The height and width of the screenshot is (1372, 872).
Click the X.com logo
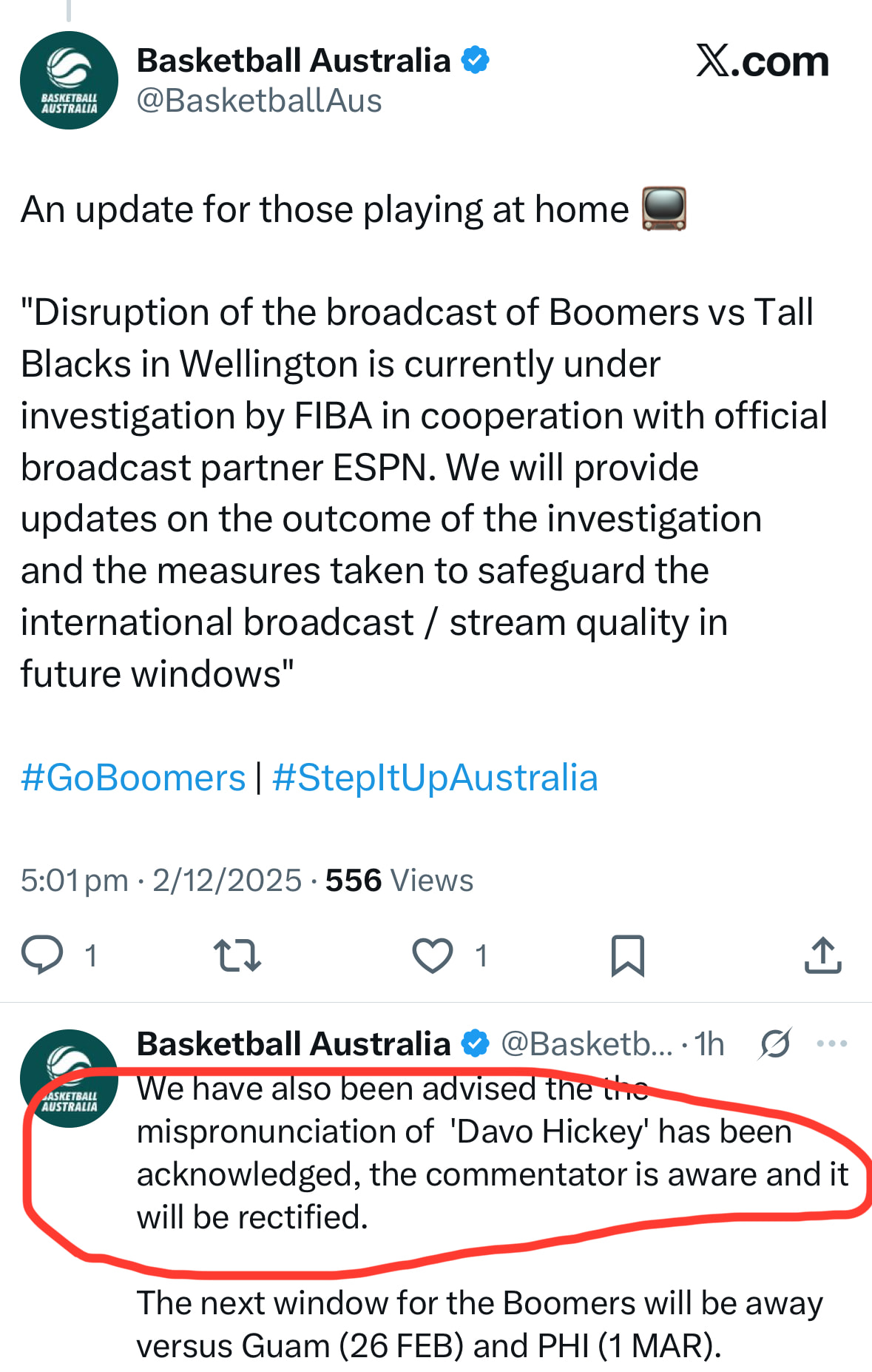point(762,61)
